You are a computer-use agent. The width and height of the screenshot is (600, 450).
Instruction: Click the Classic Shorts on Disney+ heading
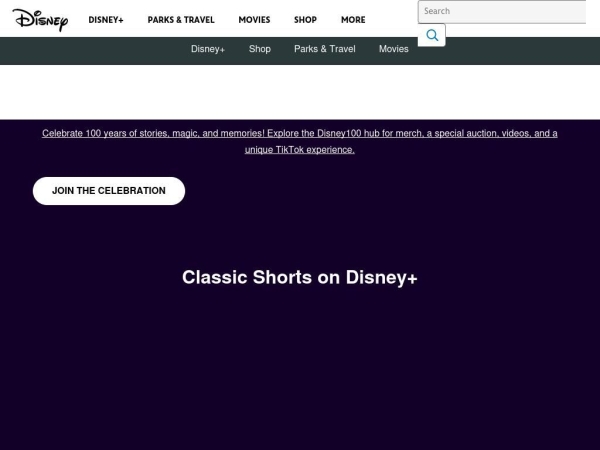[300, 277]
